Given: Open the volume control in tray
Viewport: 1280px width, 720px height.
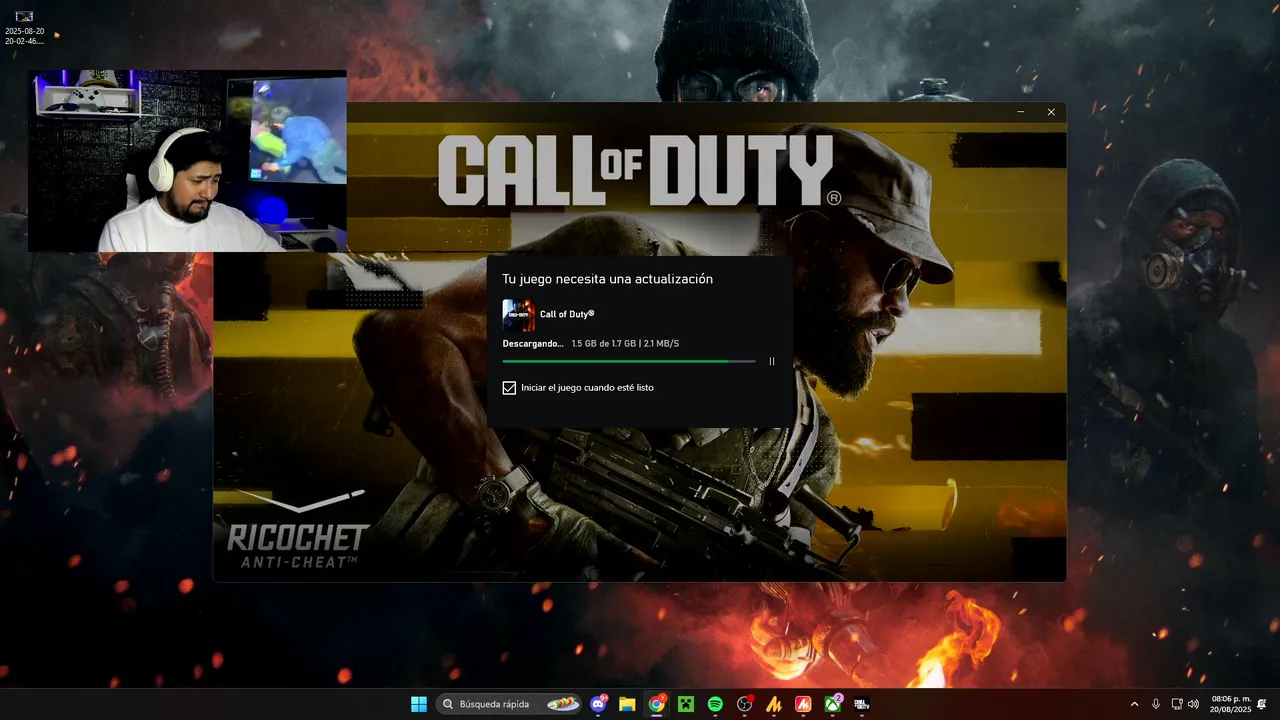Looking at the screenshot, I should click(1193, 704).
